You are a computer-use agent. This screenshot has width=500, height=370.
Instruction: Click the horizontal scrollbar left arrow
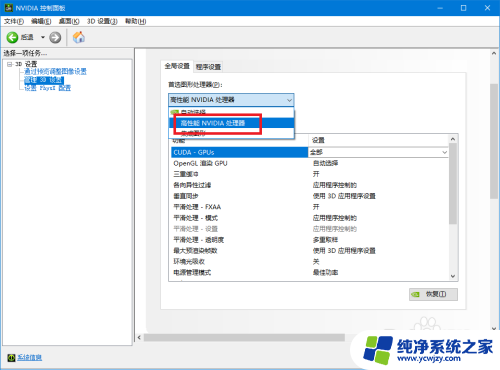139,338
